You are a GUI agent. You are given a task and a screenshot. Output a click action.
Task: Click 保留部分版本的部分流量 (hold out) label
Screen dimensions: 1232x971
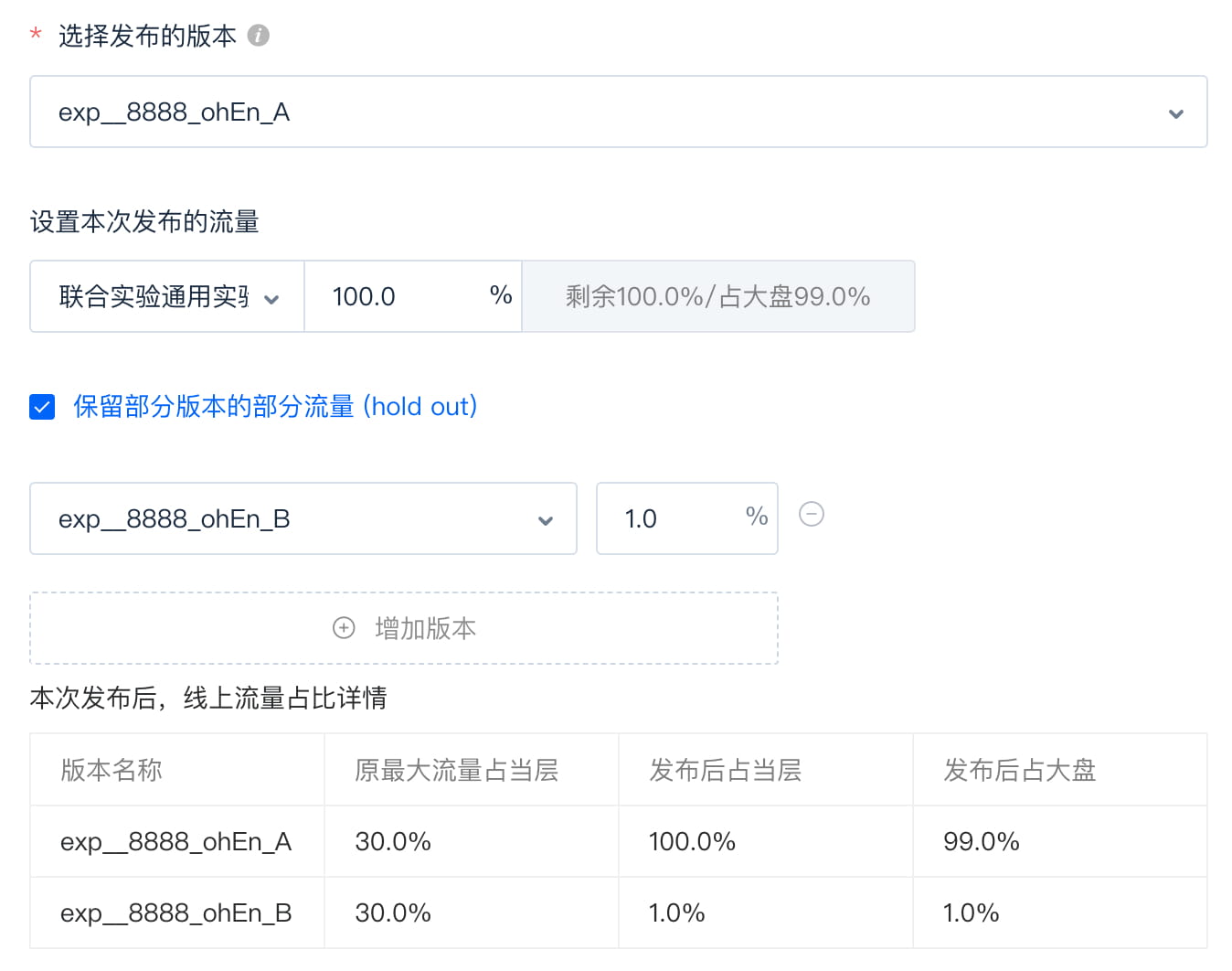point(275,407)
